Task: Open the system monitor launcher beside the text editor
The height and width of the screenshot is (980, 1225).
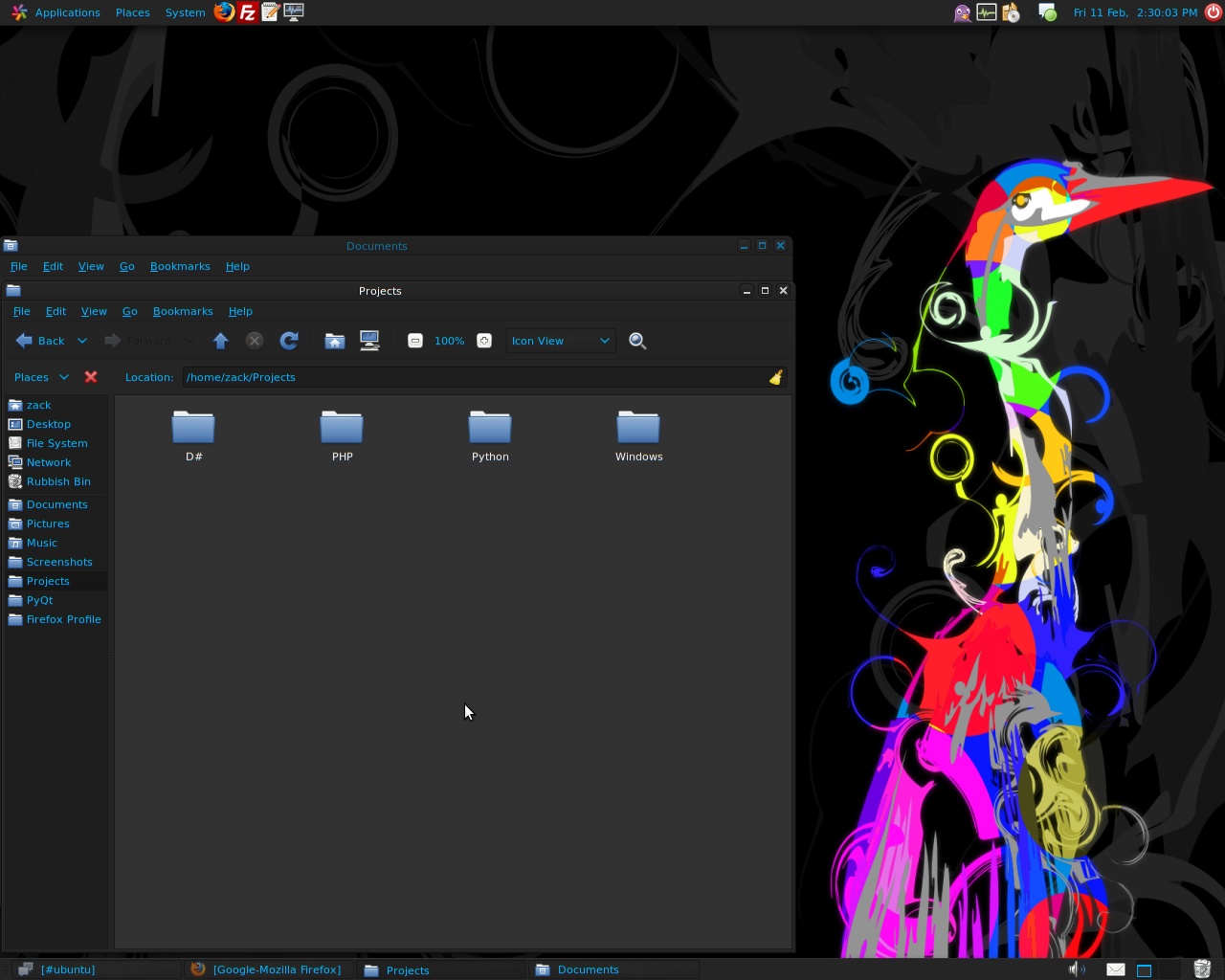Action: point(293,12)
